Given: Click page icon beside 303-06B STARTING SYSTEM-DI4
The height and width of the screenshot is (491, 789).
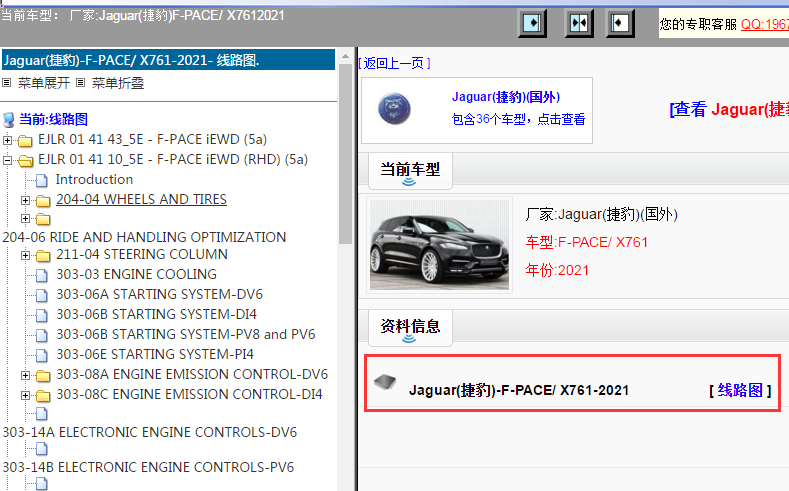Looking at the screenshot, I should click(42, 315).
